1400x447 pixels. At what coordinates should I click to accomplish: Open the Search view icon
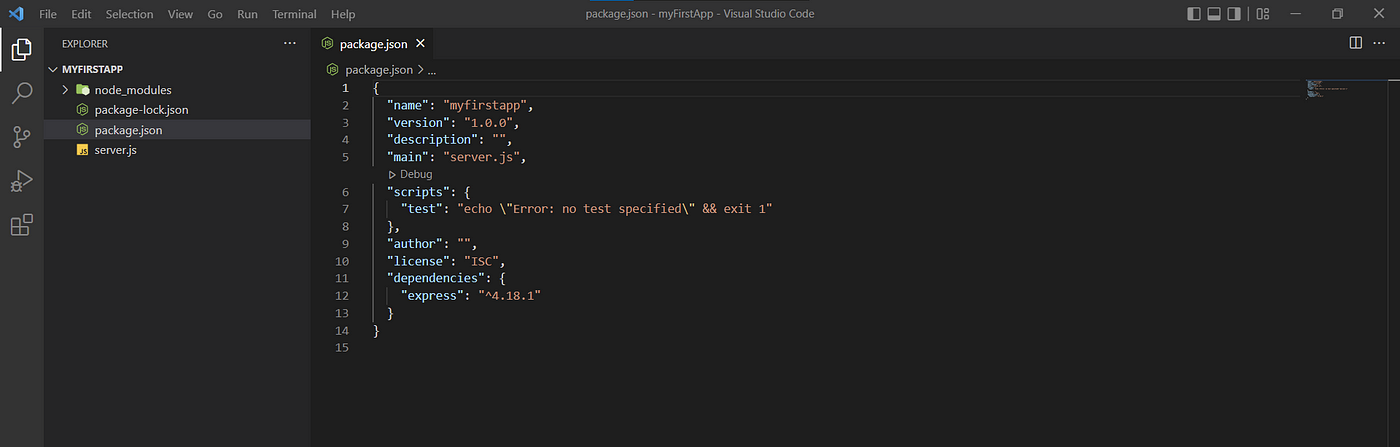pos(21,94)
